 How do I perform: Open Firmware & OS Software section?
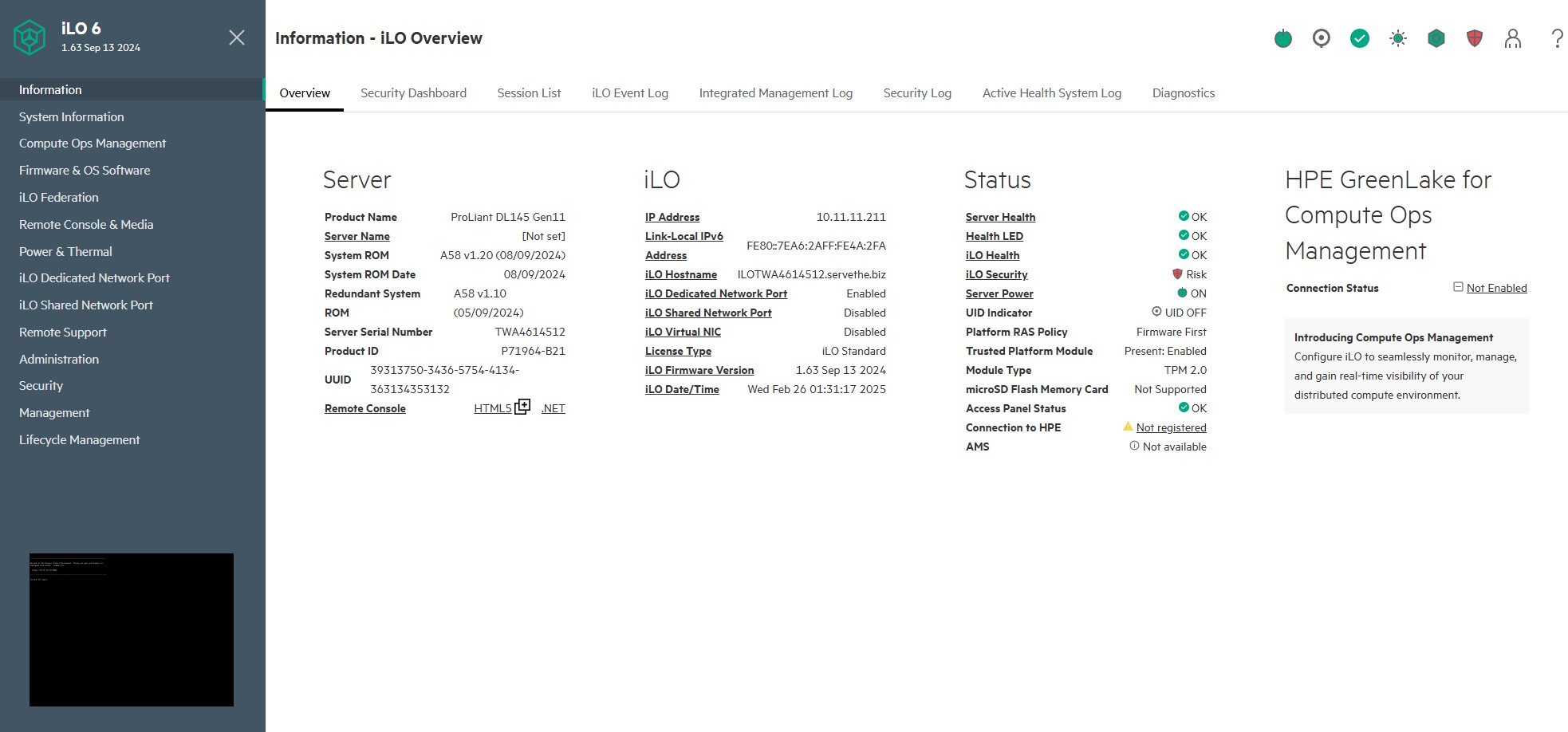(85, 171)
